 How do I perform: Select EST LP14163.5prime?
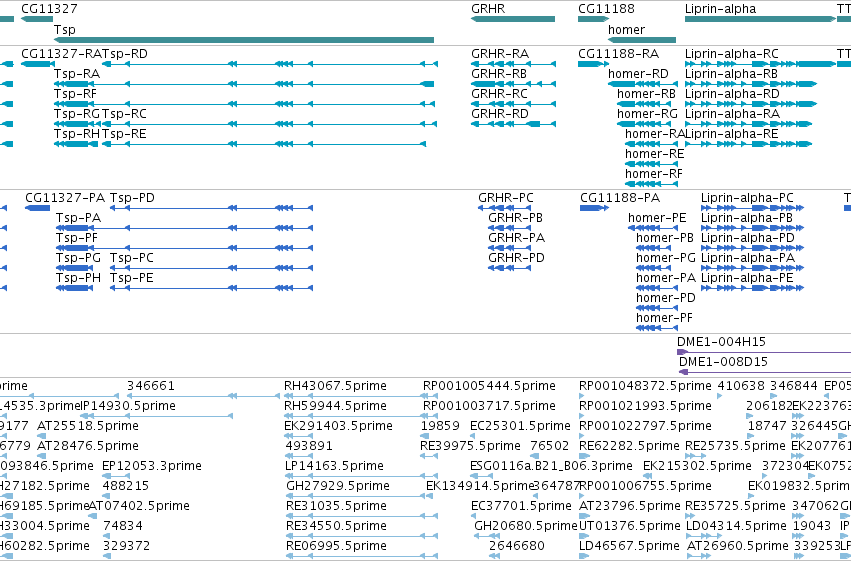(360, 477)
